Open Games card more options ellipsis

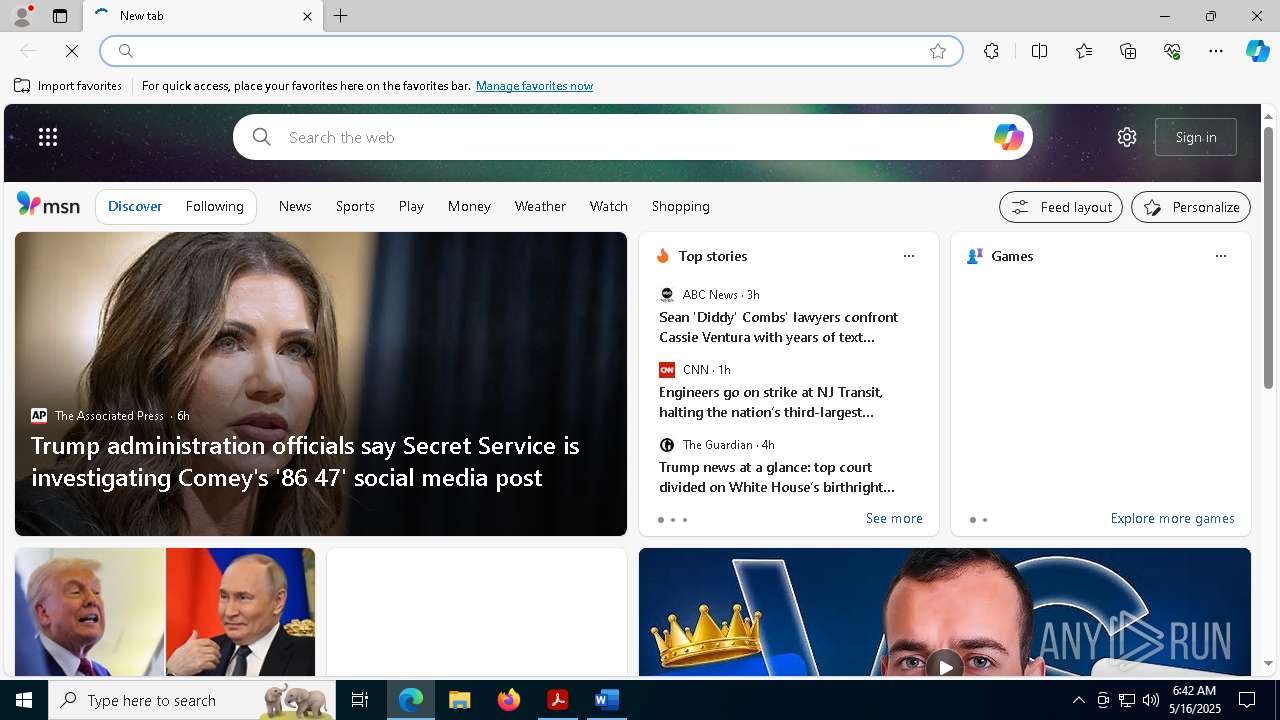coord(1220,256)
